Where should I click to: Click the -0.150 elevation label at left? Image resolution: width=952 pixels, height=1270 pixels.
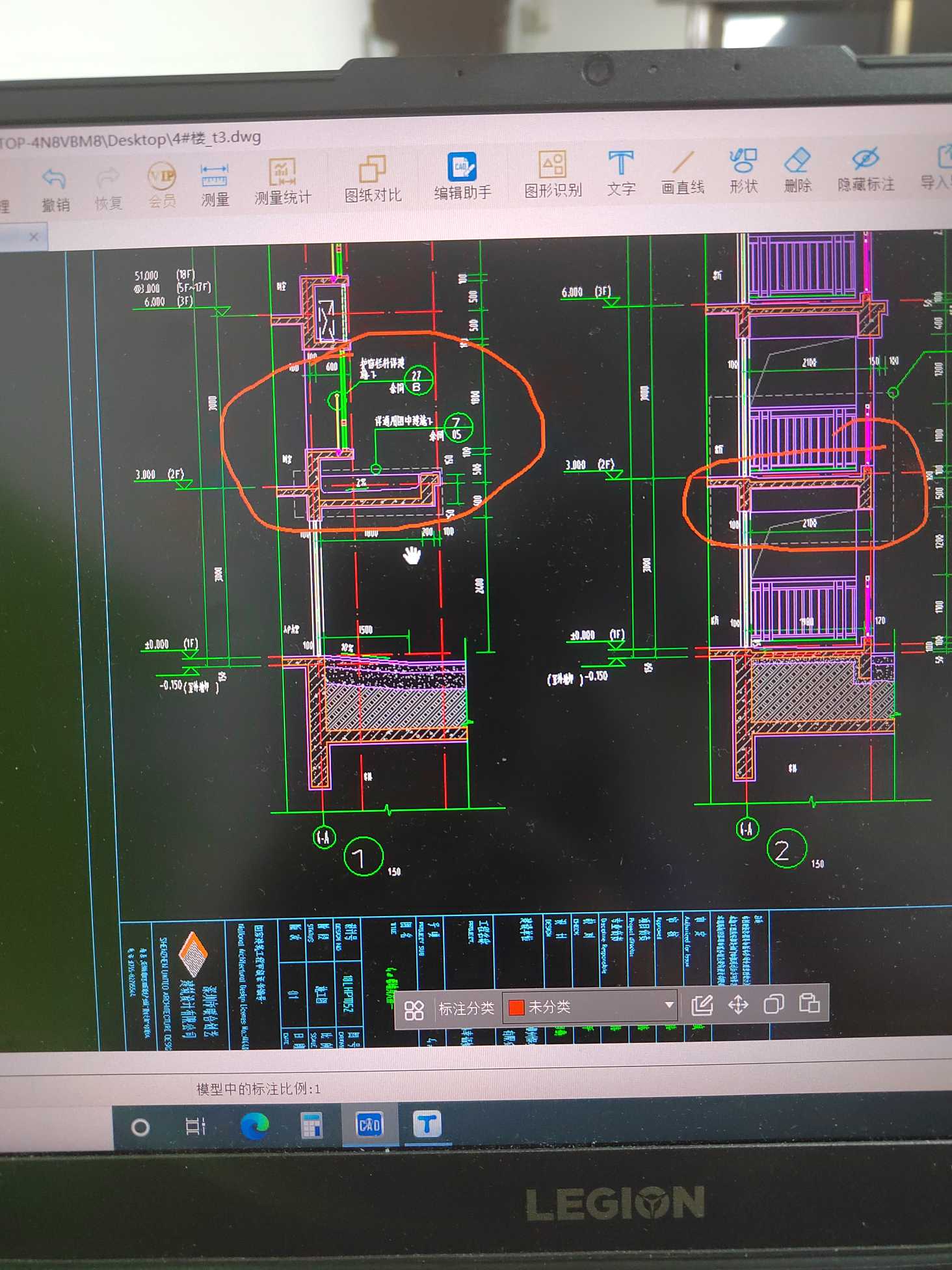pyautogui.click(x=188, y=686)
